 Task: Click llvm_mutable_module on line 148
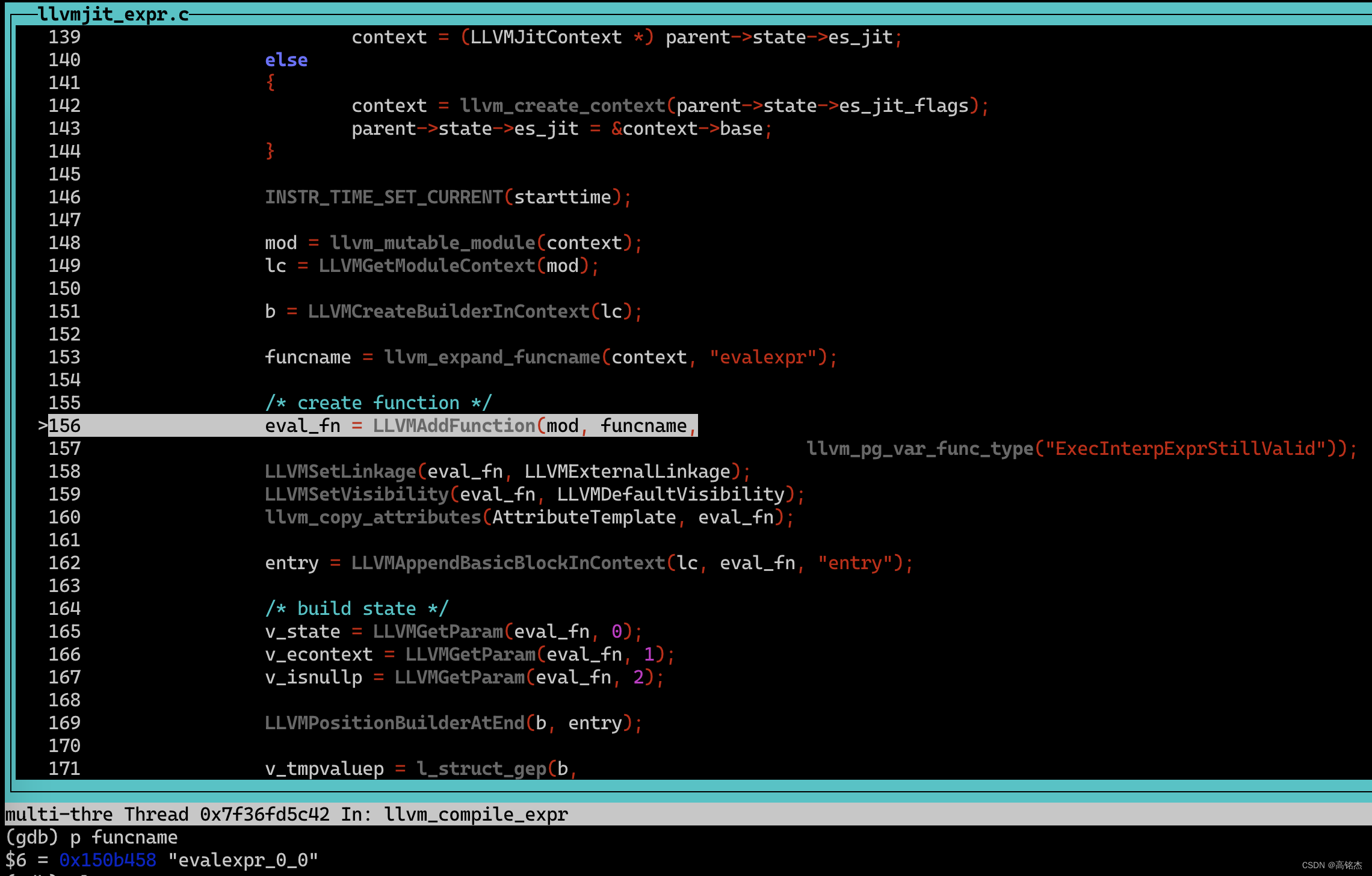(x=433, y=243)
